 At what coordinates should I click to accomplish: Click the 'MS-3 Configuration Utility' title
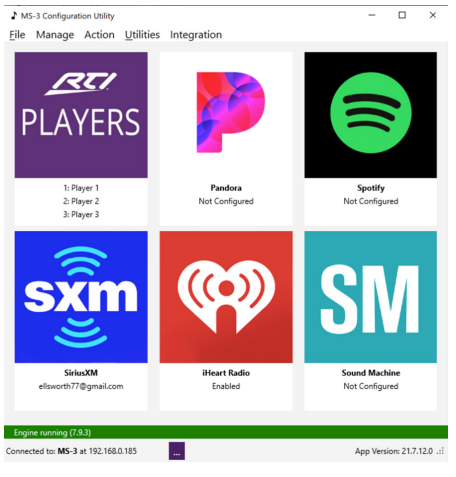tap(68, 16)
